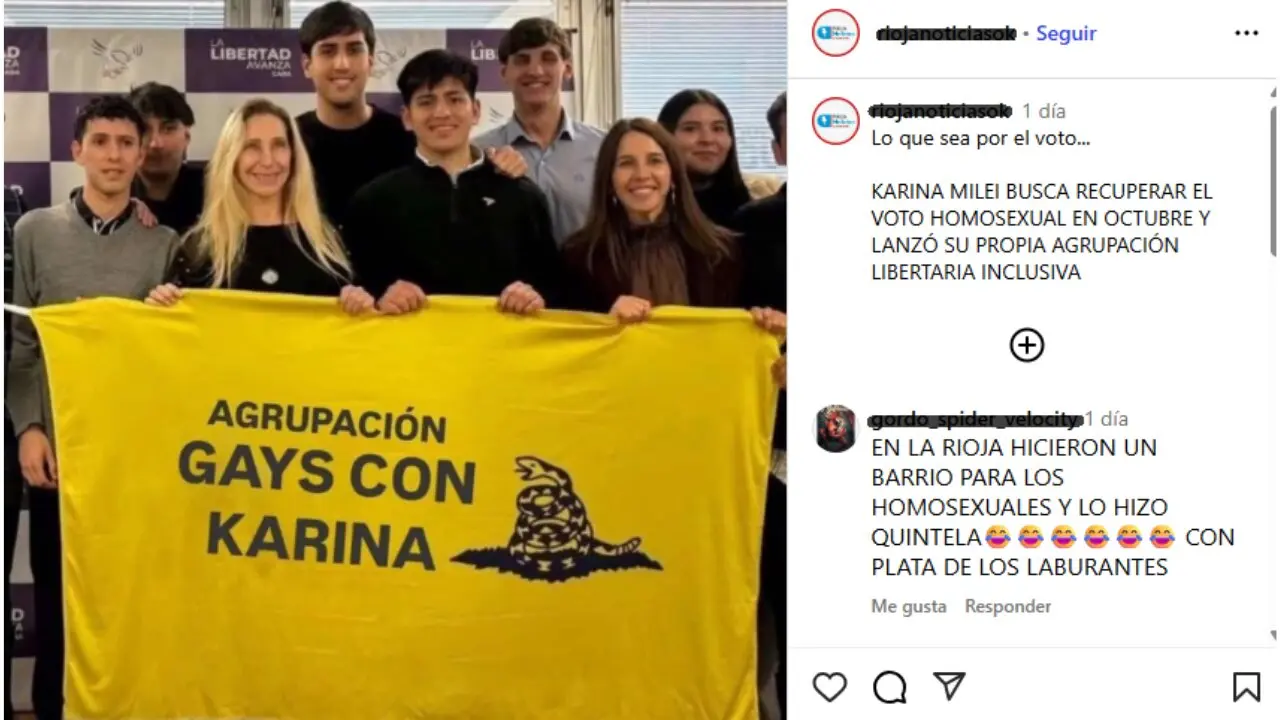Open the caption author's username link
This screenshot has height=720, width=1280.
(x=941, y=110)
